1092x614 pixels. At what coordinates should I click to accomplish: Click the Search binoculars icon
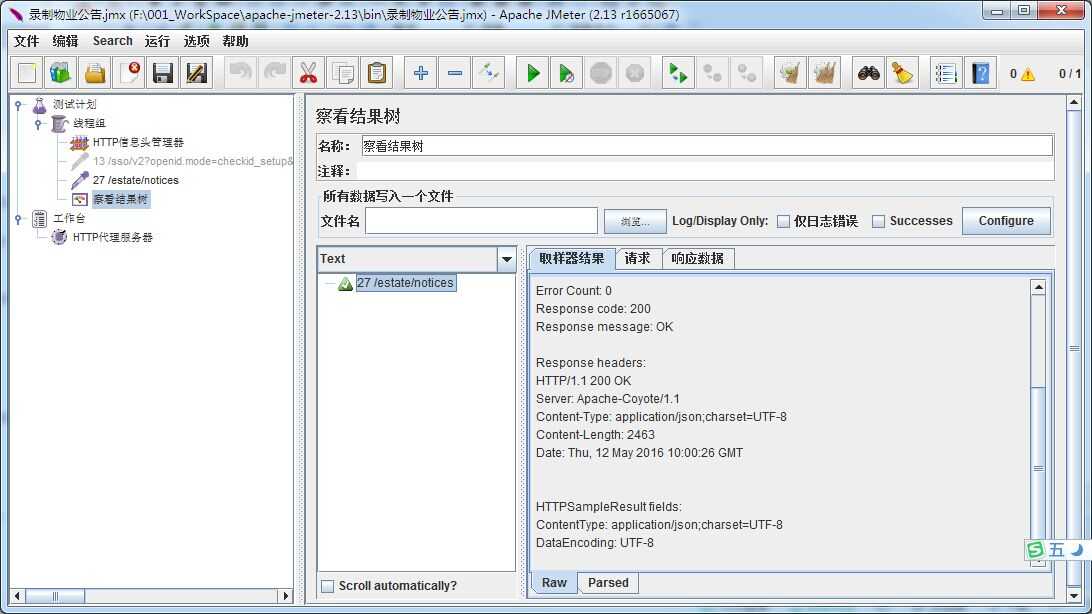868,73
